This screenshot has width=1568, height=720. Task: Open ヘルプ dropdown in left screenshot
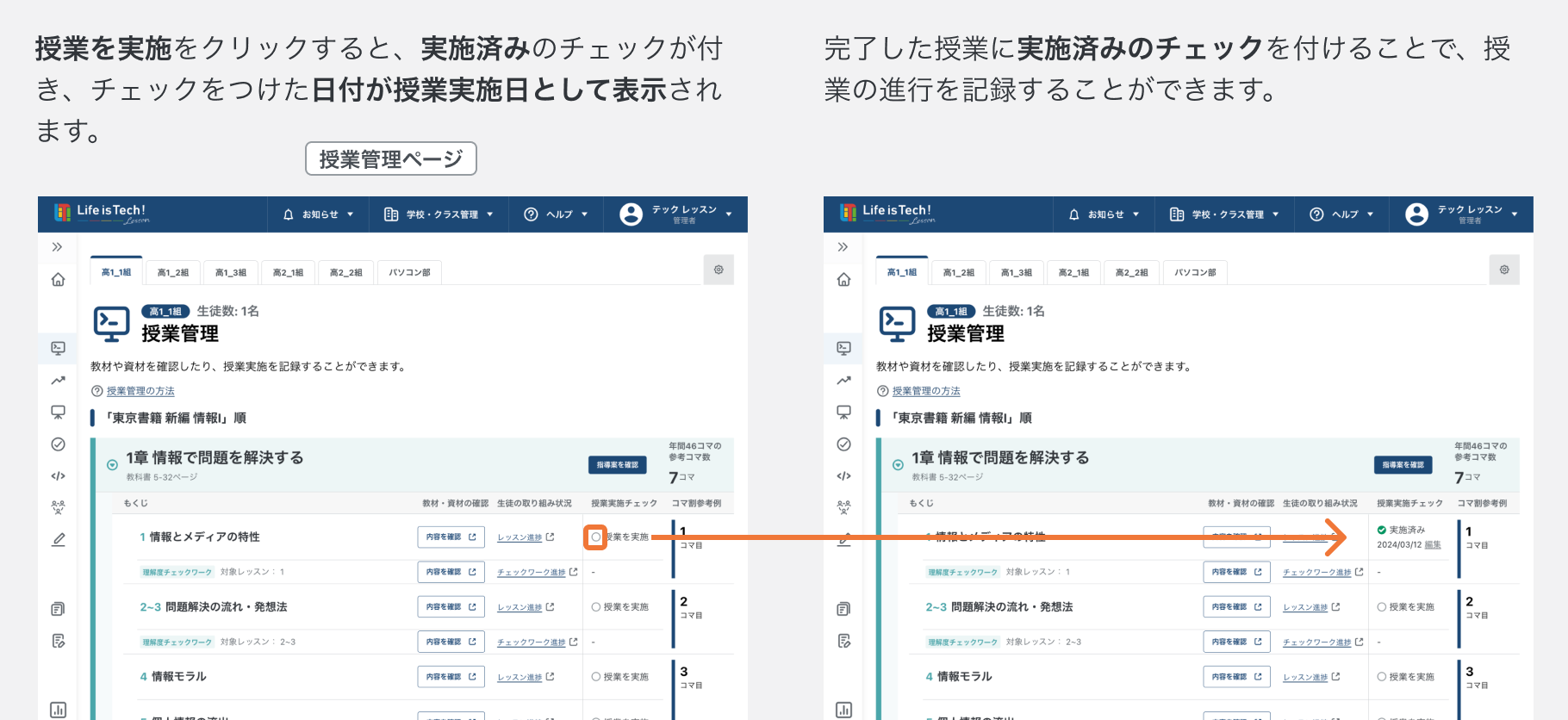point(556,214)
